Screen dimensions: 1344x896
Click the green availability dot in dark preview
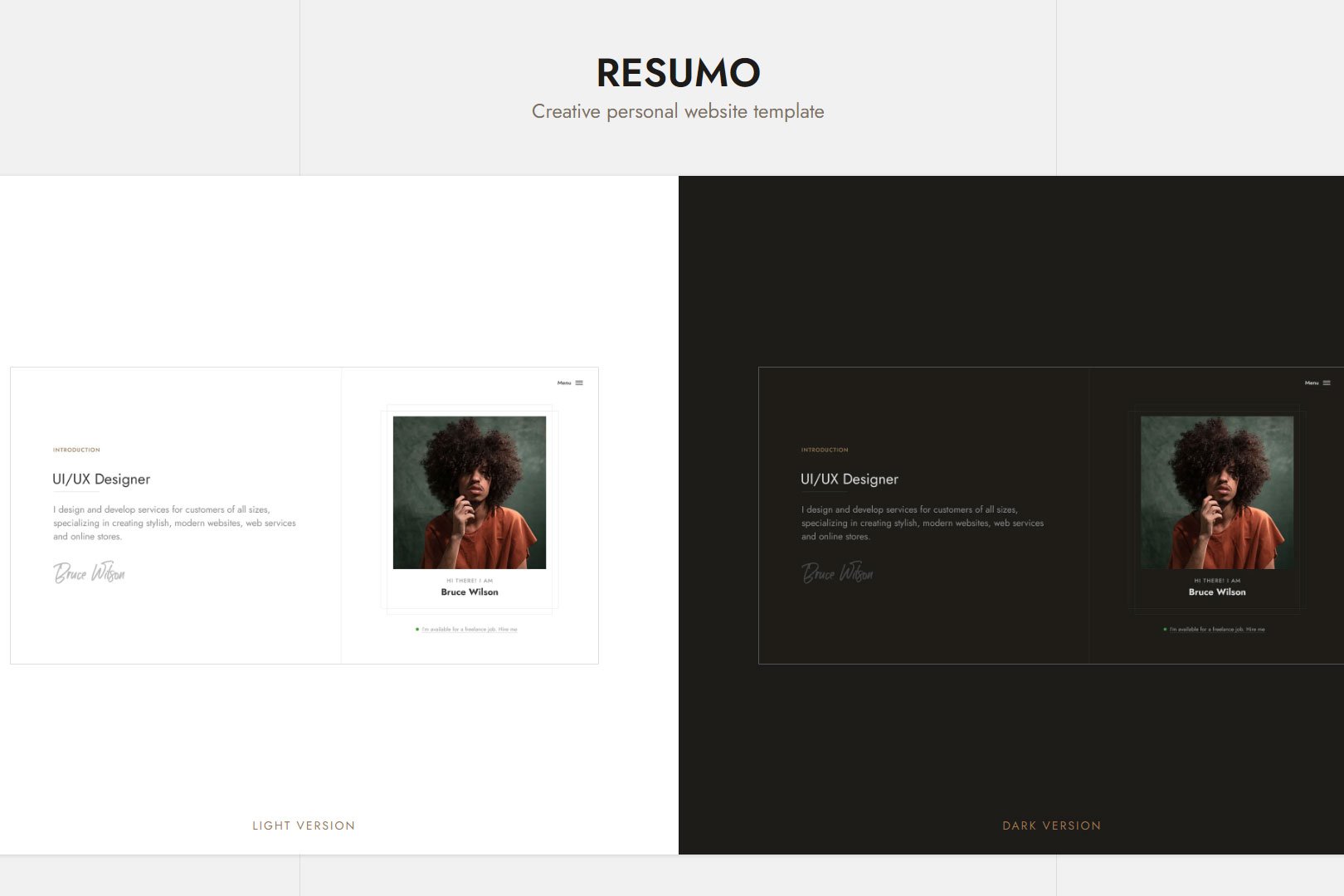point(1165,630)
